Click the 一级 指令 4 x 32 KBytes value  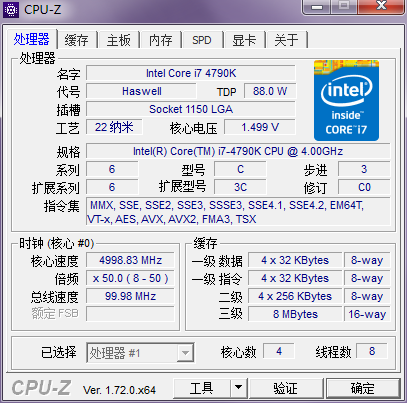tap(295, 278)
